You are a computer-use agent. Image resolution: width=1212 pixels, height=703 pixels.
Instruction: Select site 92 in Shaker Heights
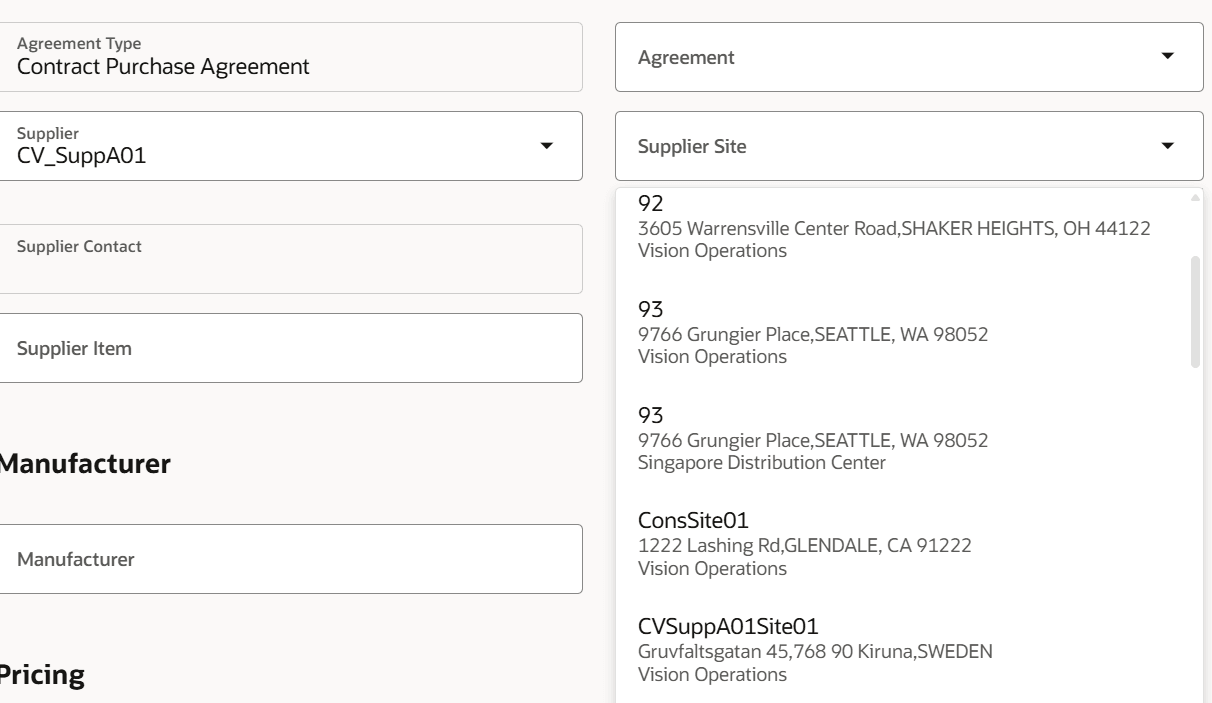(893, 227)
